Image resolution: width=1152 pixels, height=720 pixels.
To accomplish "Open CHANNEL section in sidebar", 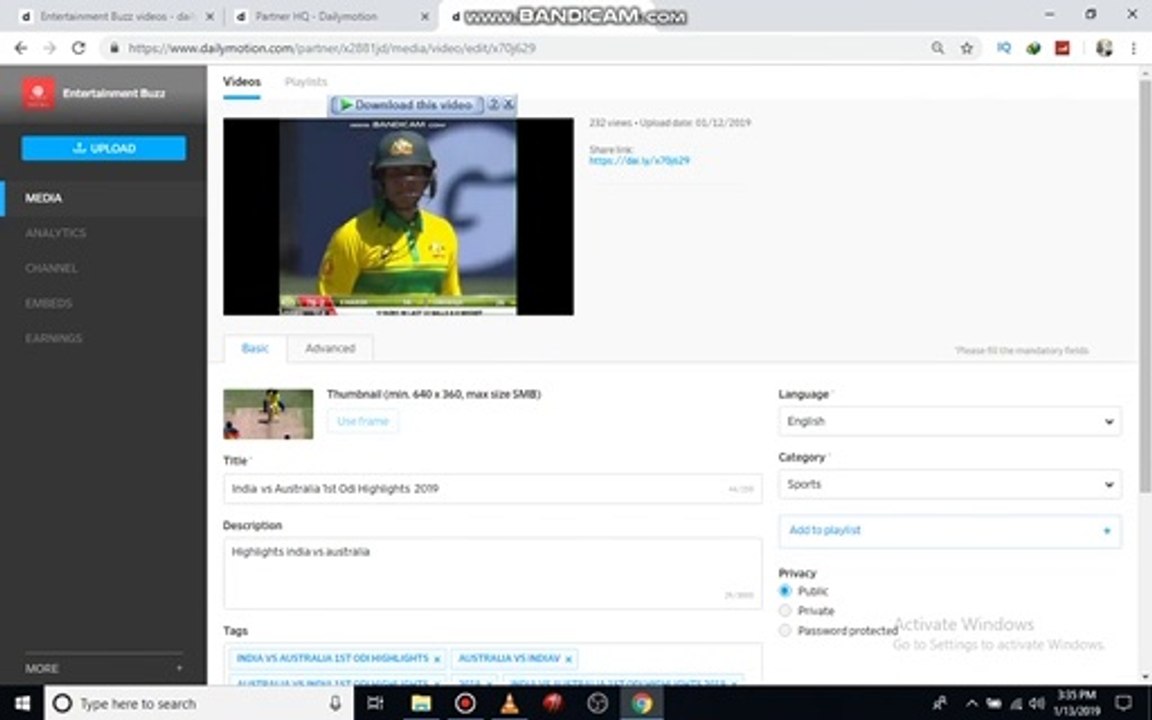I will point(51,268).
